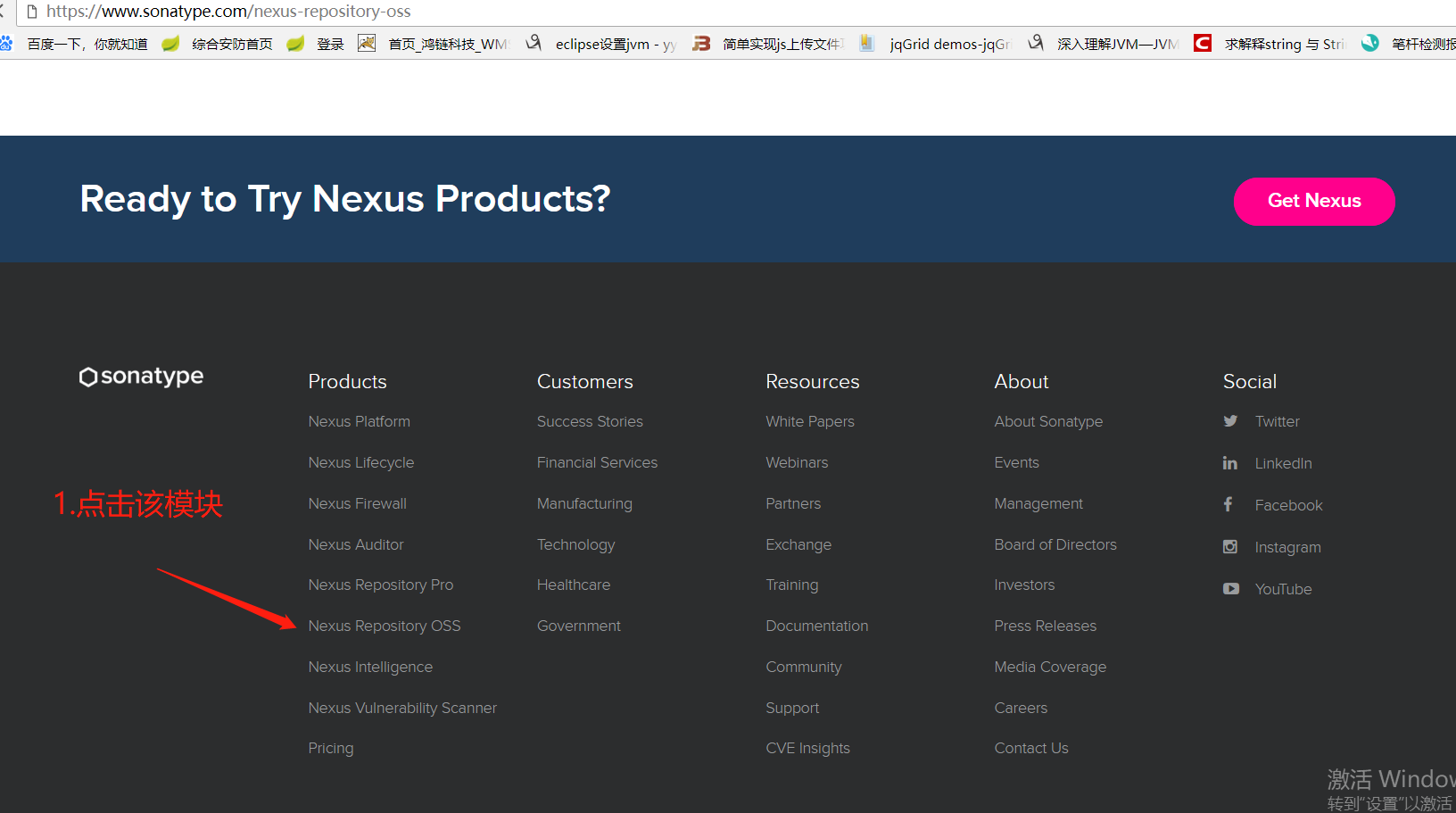Viewport: 1456px width, 813px height.
Task: Open Technology customers link
Action: [575, 544]
